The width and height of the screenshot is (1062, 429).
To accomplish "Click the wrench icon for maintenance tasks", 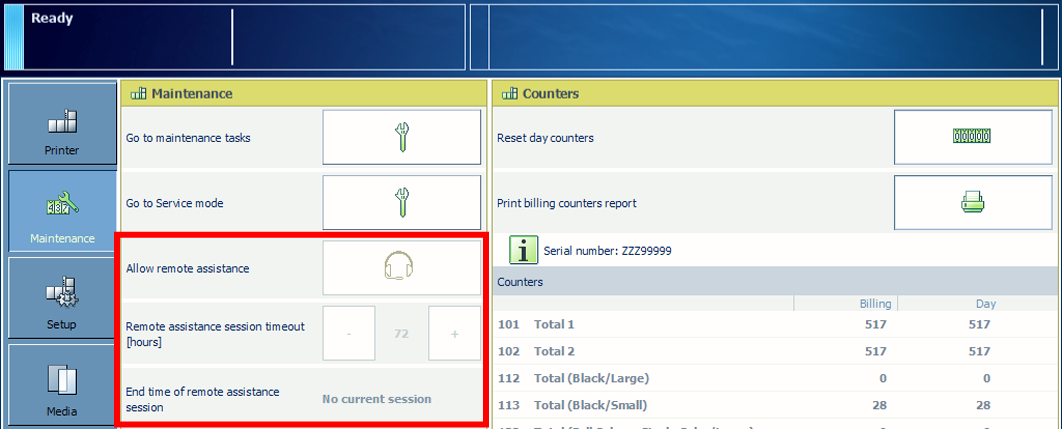I will (x=401, y=138).
